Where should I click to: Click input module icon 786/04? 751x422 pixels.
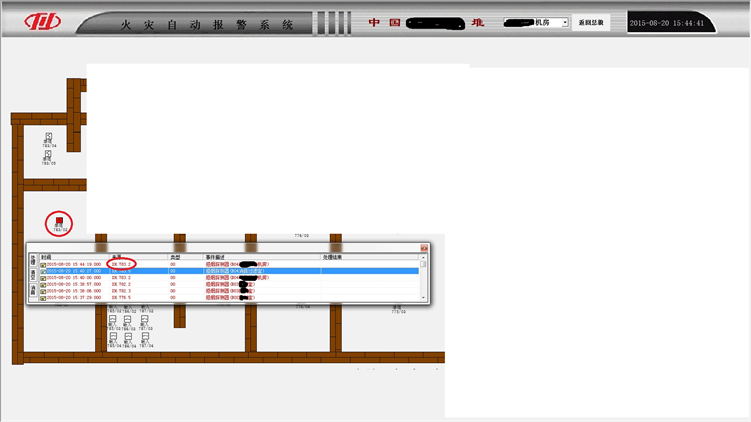point(128,337)
